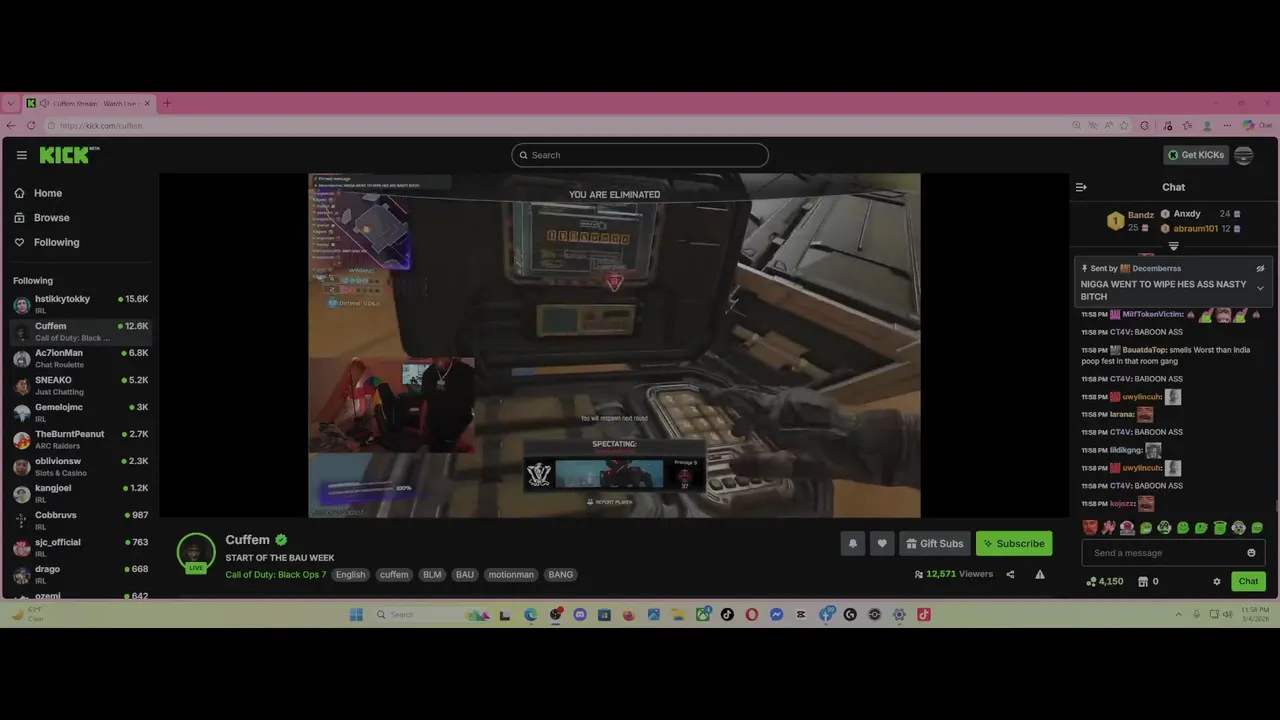The image size is (1280, 720).
Task: Select the cuffem stream tag
Action: click(x=394, y=575)
